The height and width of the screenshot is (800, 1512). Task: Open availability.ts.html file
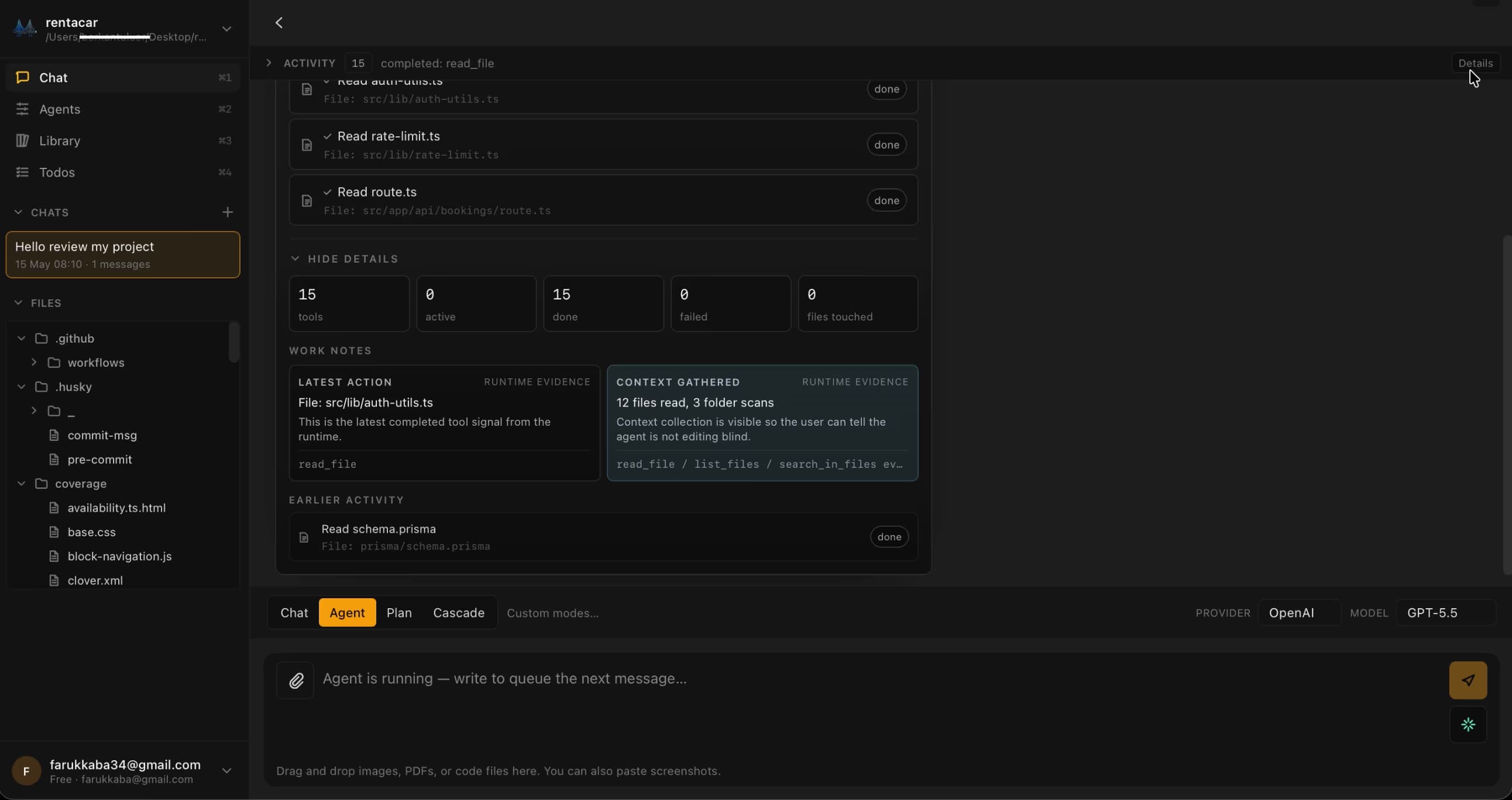click(117, 508)
